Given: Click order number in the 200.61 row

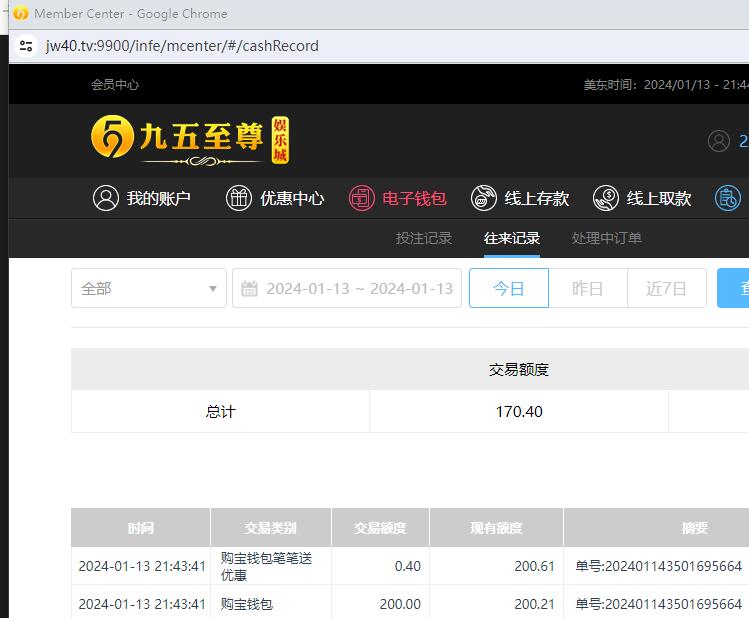Looking at the screenshot, I should click(x=659, y=566).
